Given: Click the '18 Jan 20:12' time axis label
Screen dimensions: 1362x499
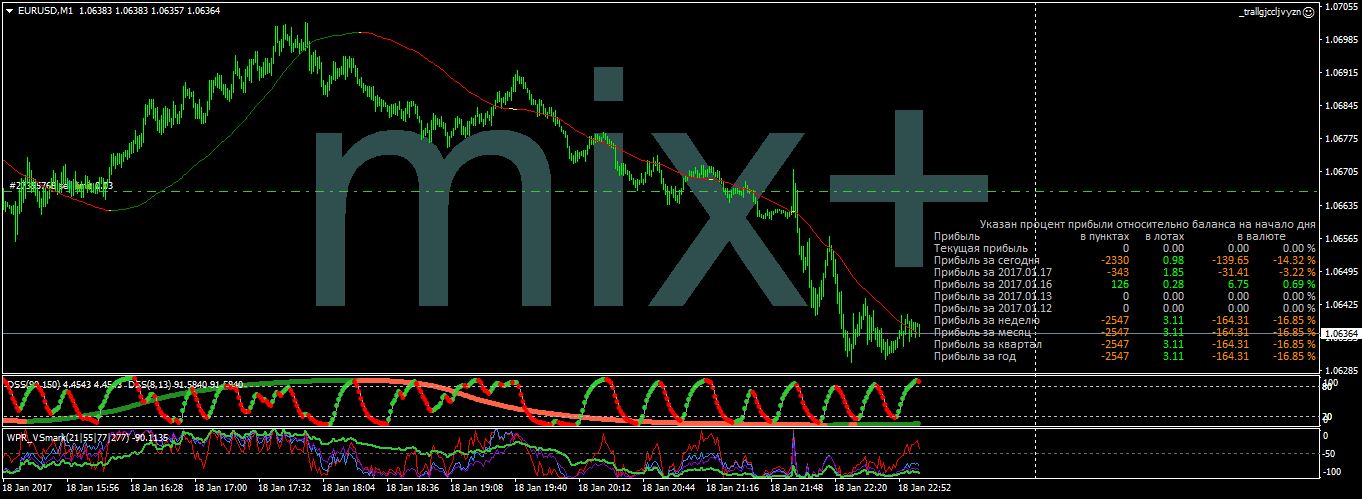Looking at the screenshot, I should (606, 489).
